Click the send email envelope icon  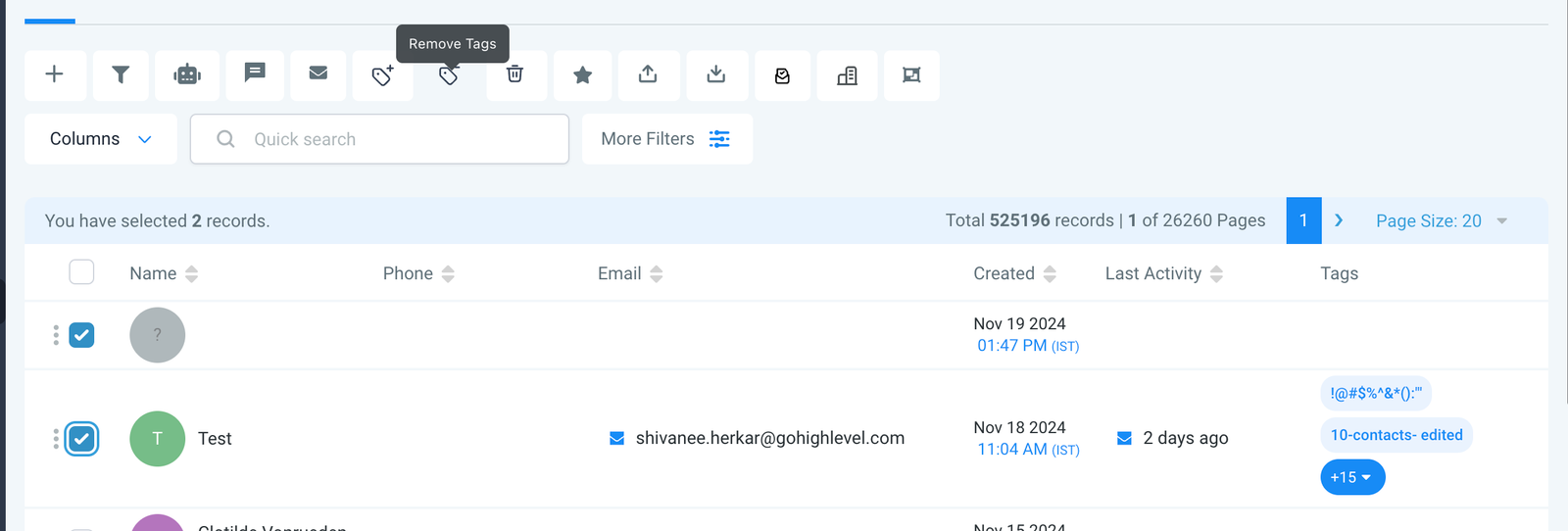point(318,73)
